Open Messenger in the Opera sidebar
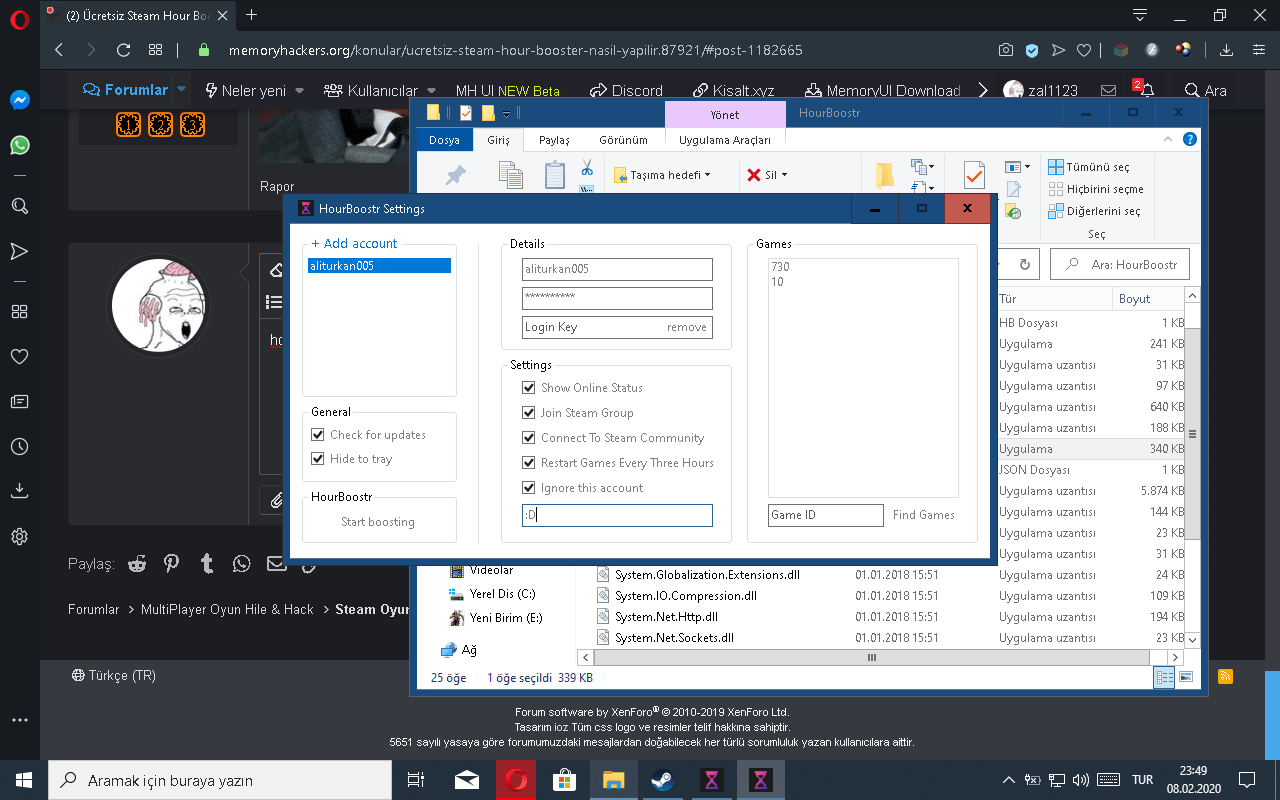 19,100
